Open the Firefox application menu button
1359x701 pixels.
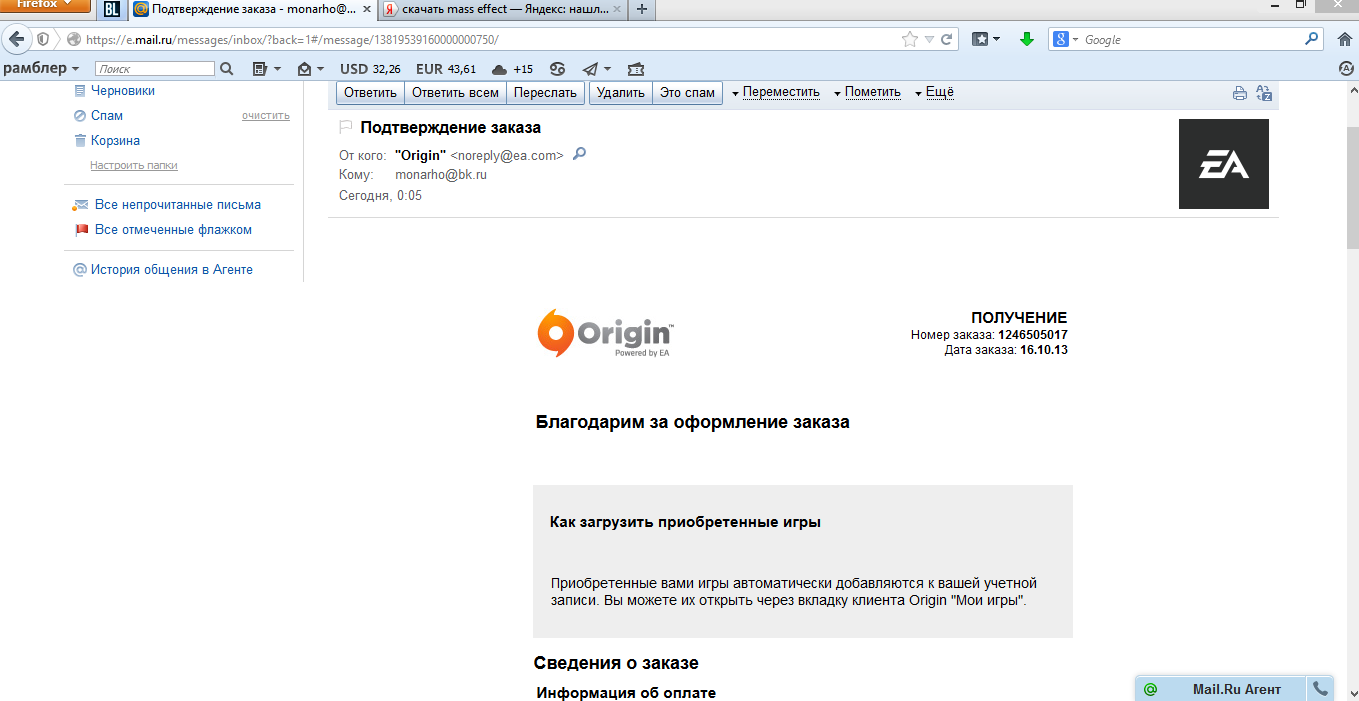click(45, 4)
